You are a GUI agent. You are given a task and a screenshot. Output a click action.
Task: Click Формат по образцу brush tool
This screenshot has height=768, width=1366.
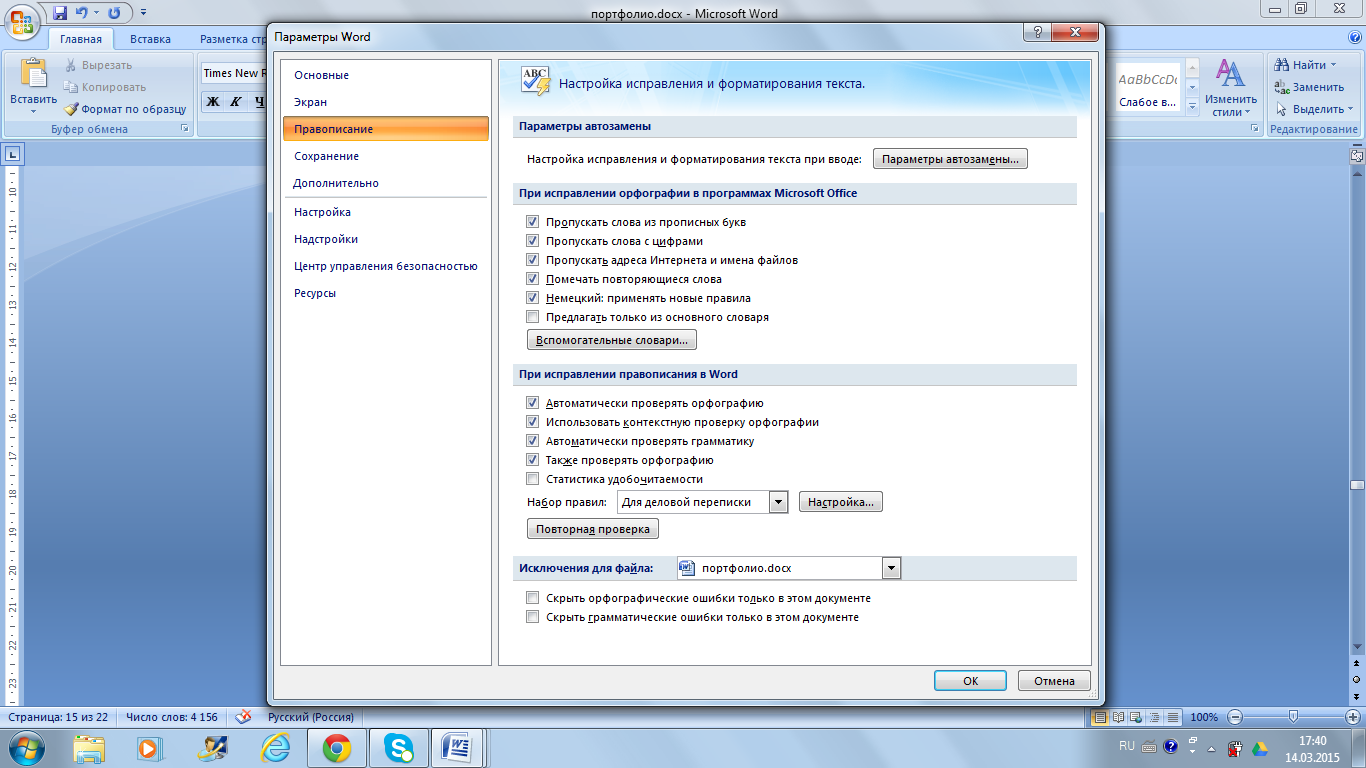point(125,109)
